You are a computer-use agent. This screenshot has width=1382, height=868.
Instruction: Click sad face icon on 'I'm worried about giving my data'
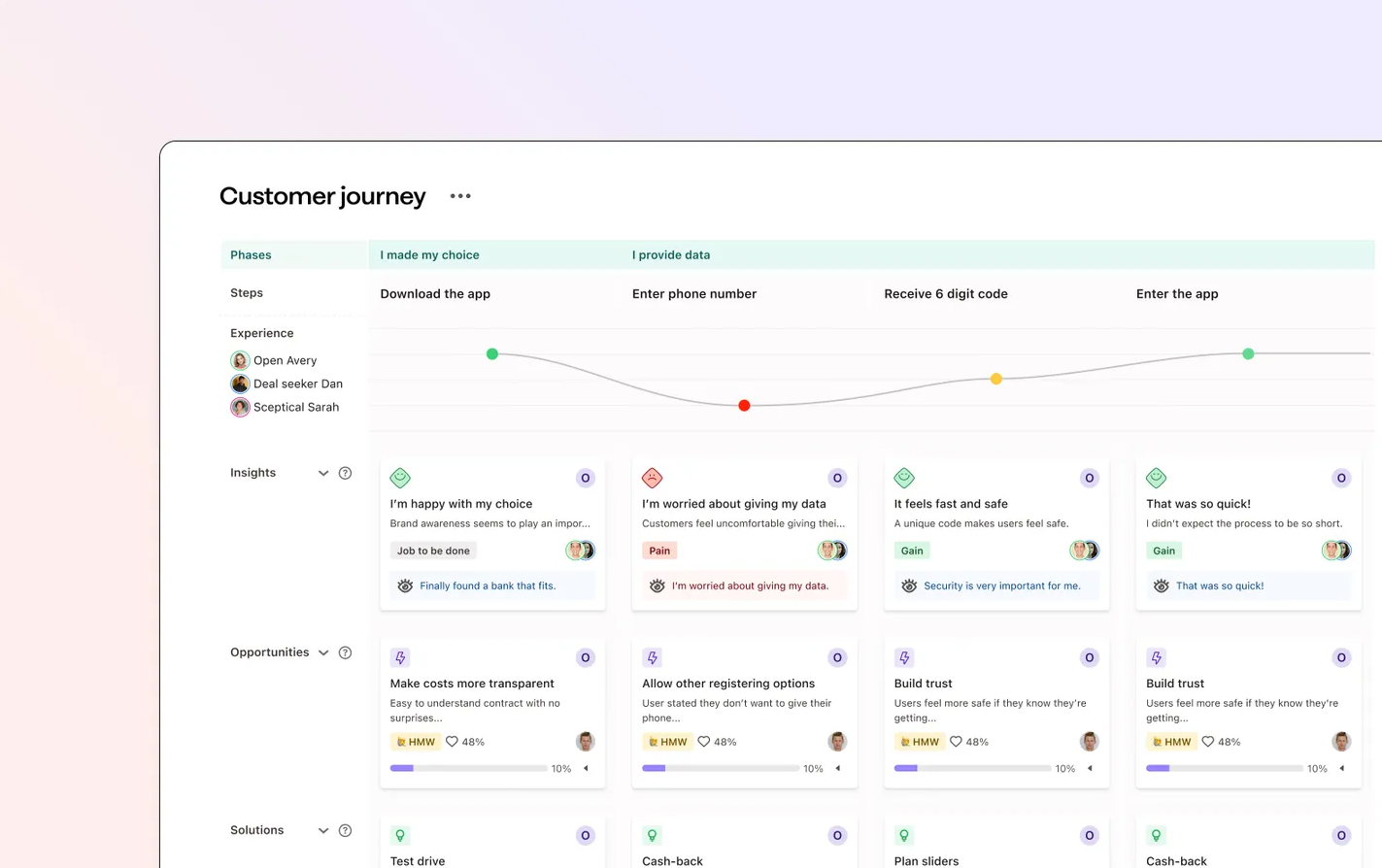click(x=653, y=478)
